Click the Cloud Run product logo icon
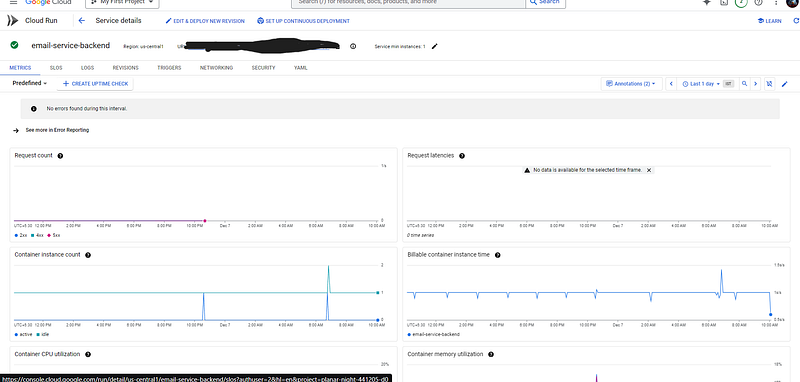This screenshot has width=800, height=382. pyautogui.click(x=13, y=21)
